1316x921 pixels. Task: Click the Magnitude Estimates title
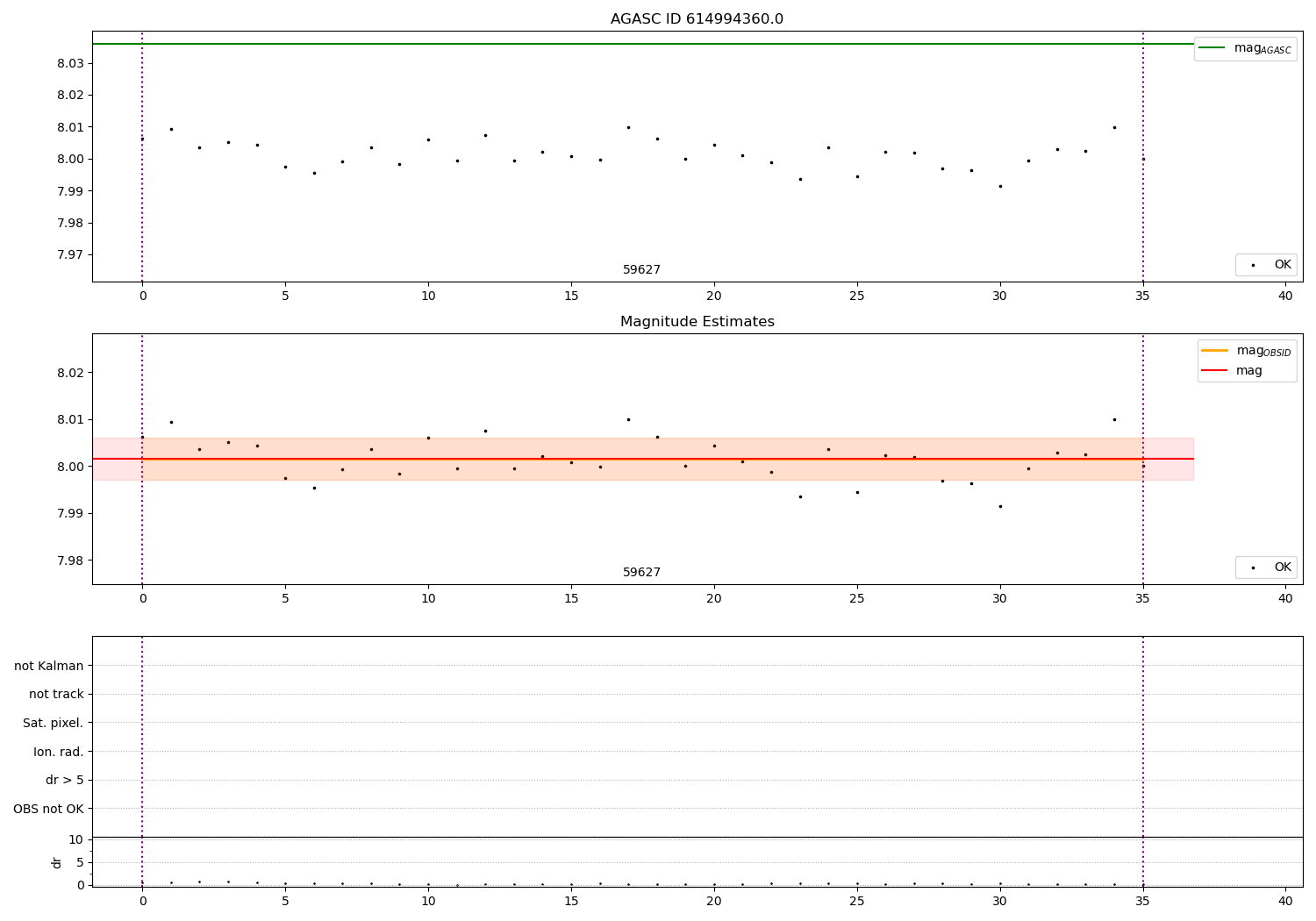pos(697,322)
